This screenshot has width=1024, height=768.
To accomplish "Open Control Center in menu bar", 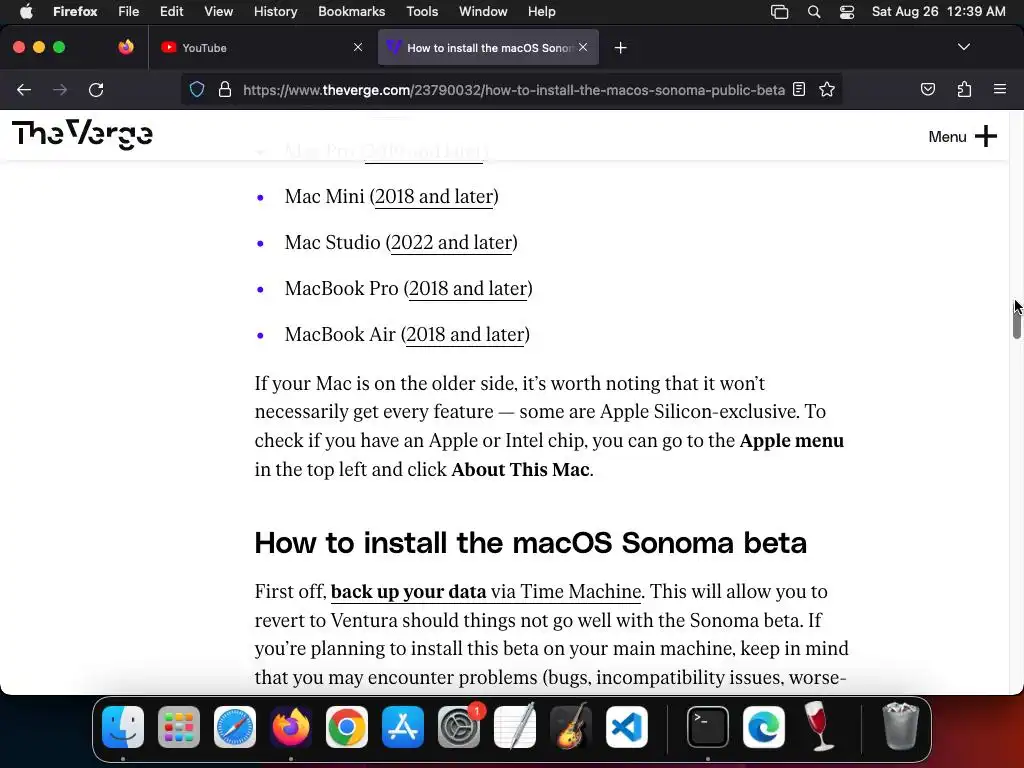I will click(846, 11).
